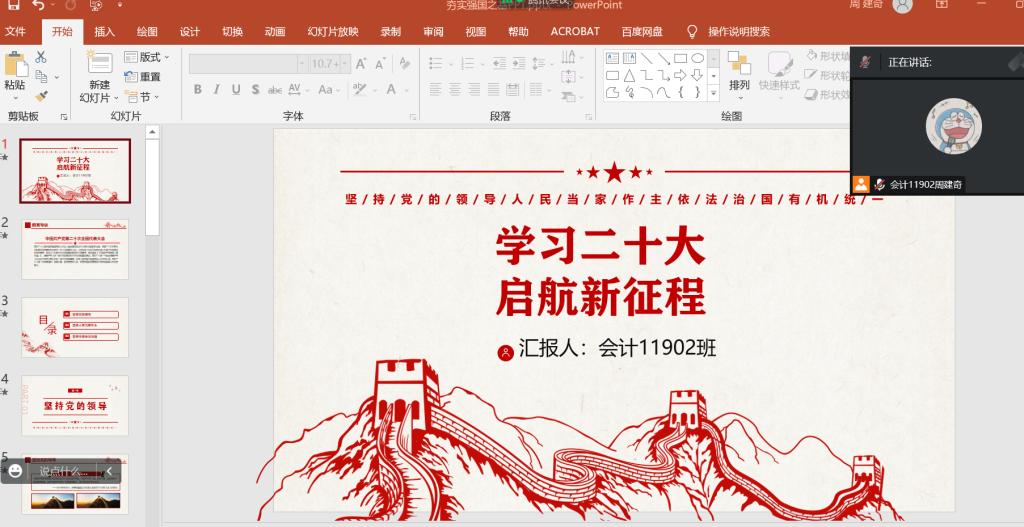The image size is (1024, 527).
Task: Toggle Underline formatting
Action: pyautogui.click(x=236, y=90)
